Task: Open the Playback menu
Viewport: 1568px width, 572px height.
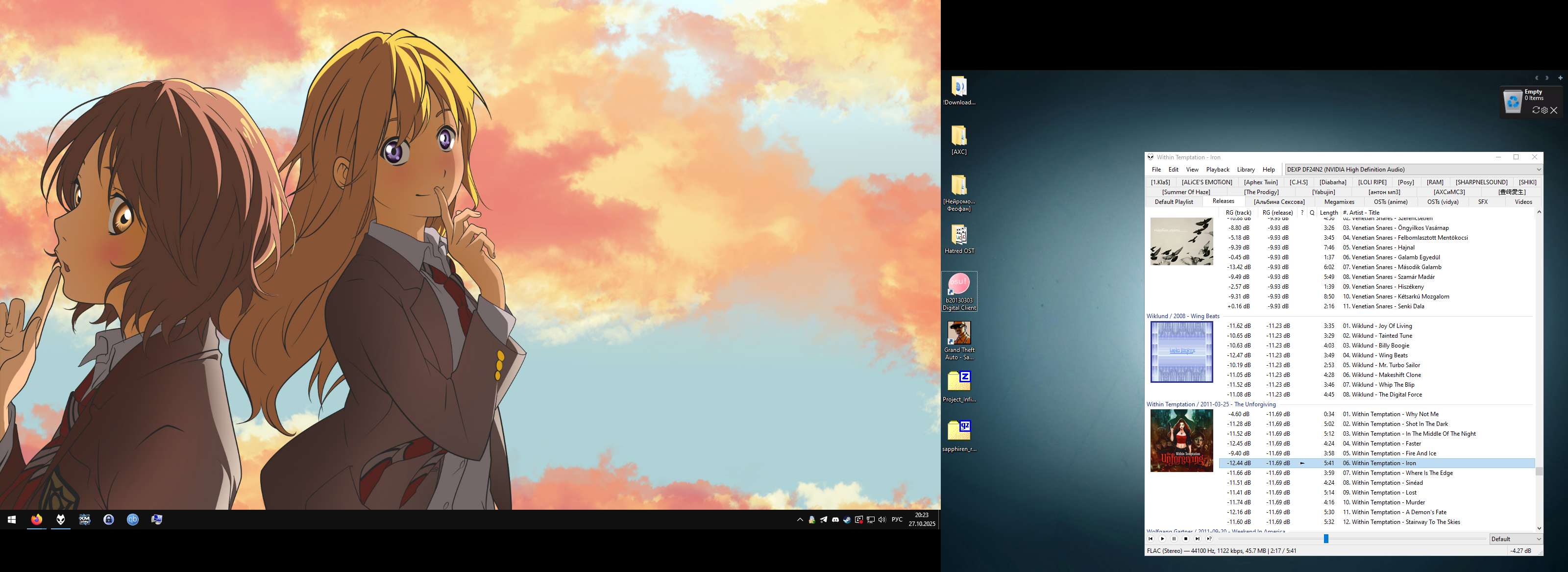Action: pyautogui.click(x=1217, y=170)
